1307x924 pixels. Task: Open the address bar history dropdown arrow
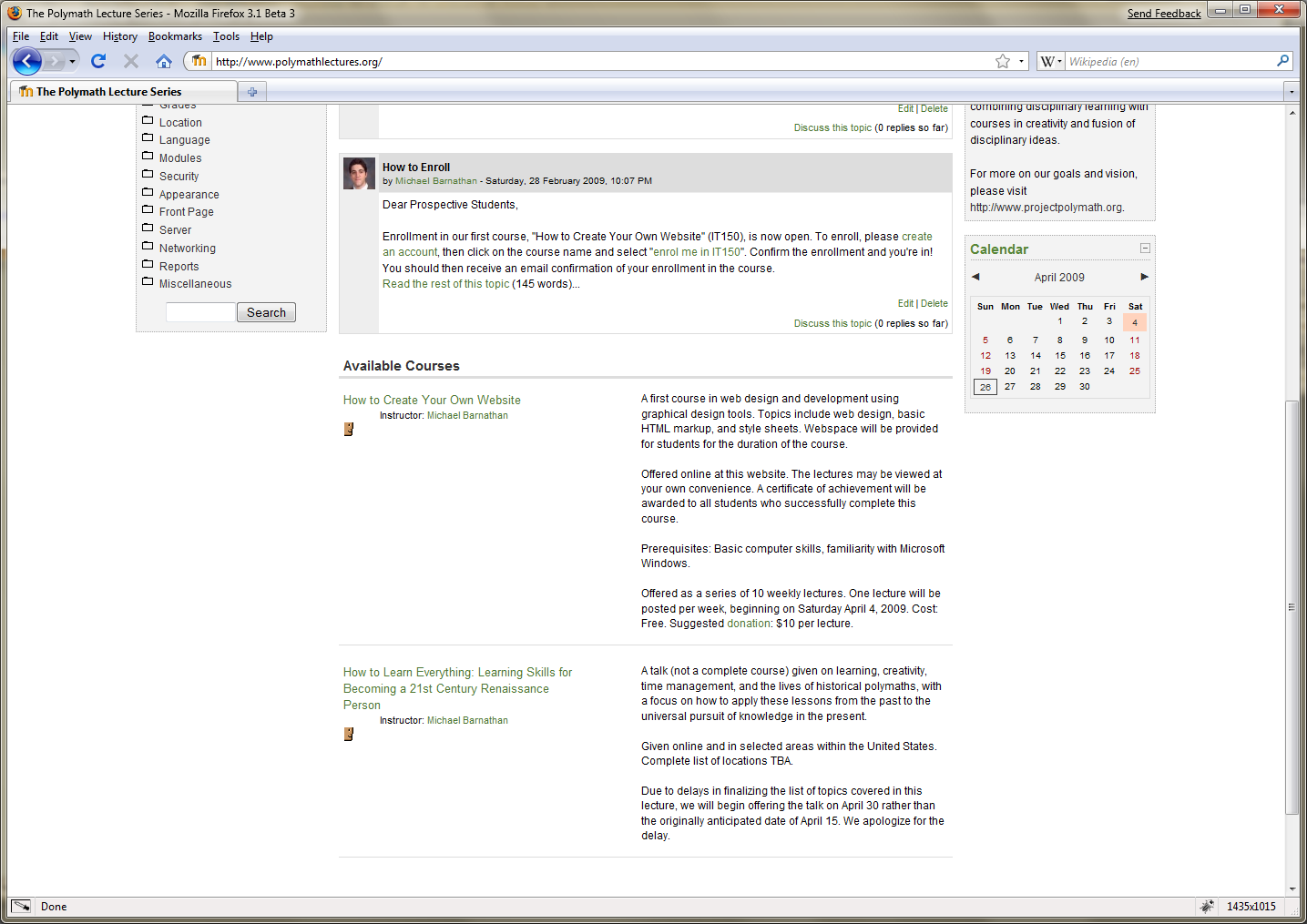(x=1021, y=62)
